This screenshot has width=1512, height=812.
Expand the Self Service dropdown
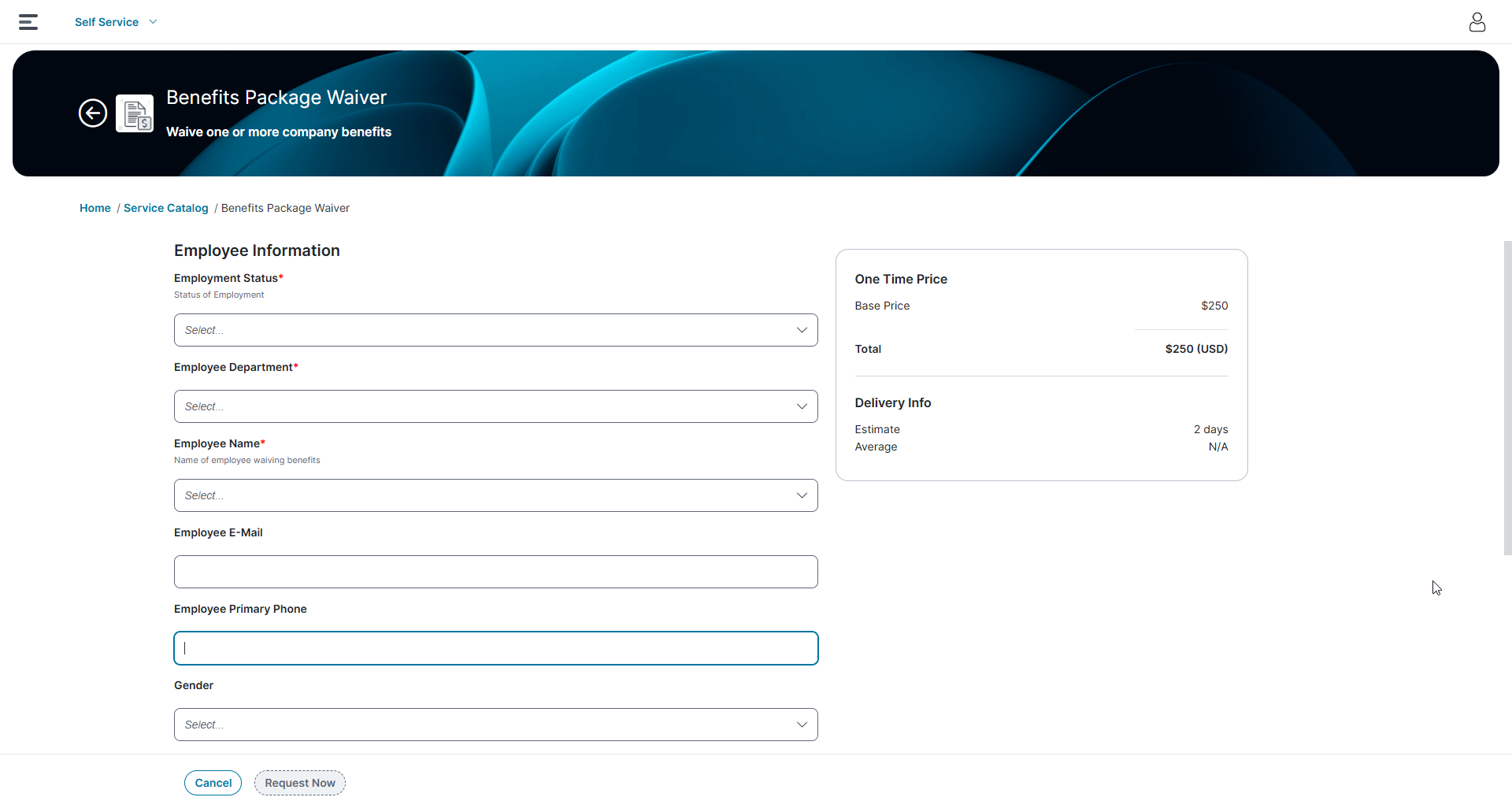click(x=116, y=22)
